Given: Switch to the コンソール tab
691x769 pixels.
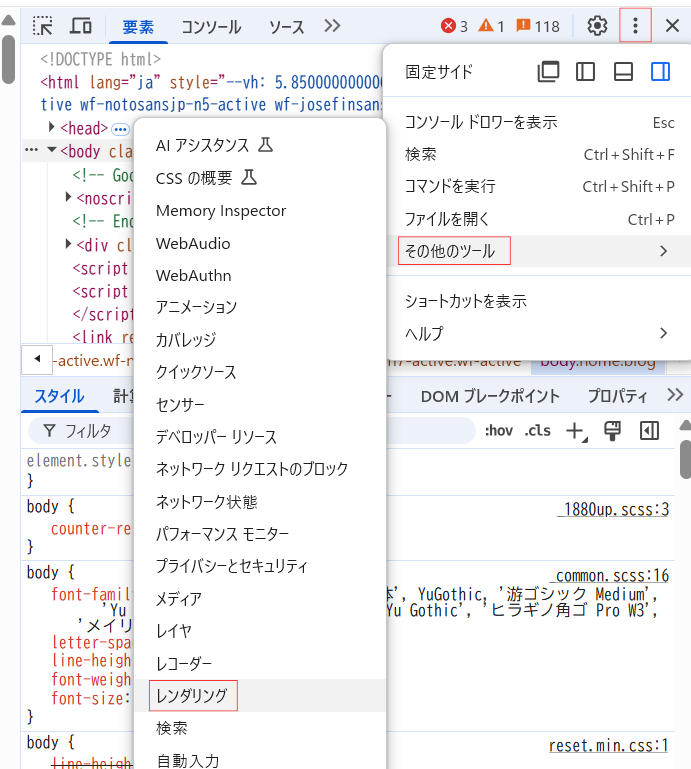Looking at the screenshot, I should 211,26.
